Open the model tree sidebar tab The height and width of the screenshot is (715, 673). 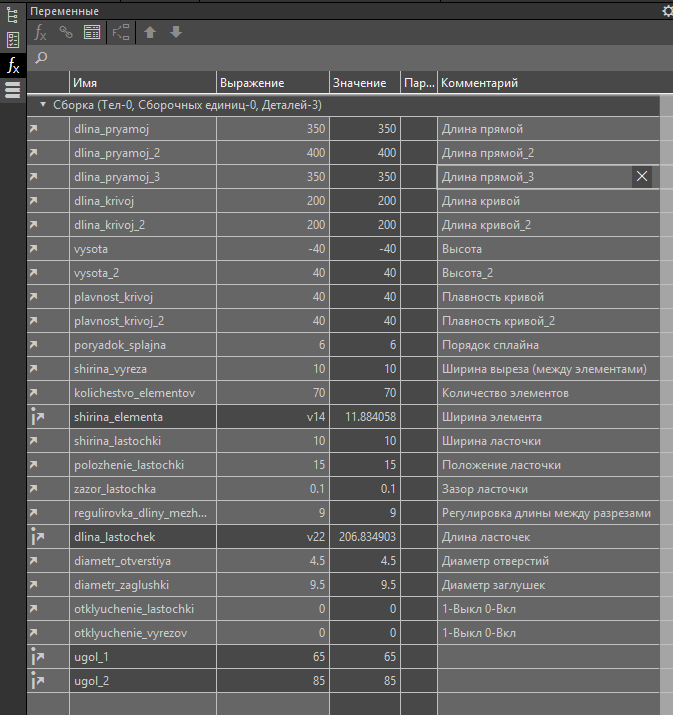click(13, 14)
